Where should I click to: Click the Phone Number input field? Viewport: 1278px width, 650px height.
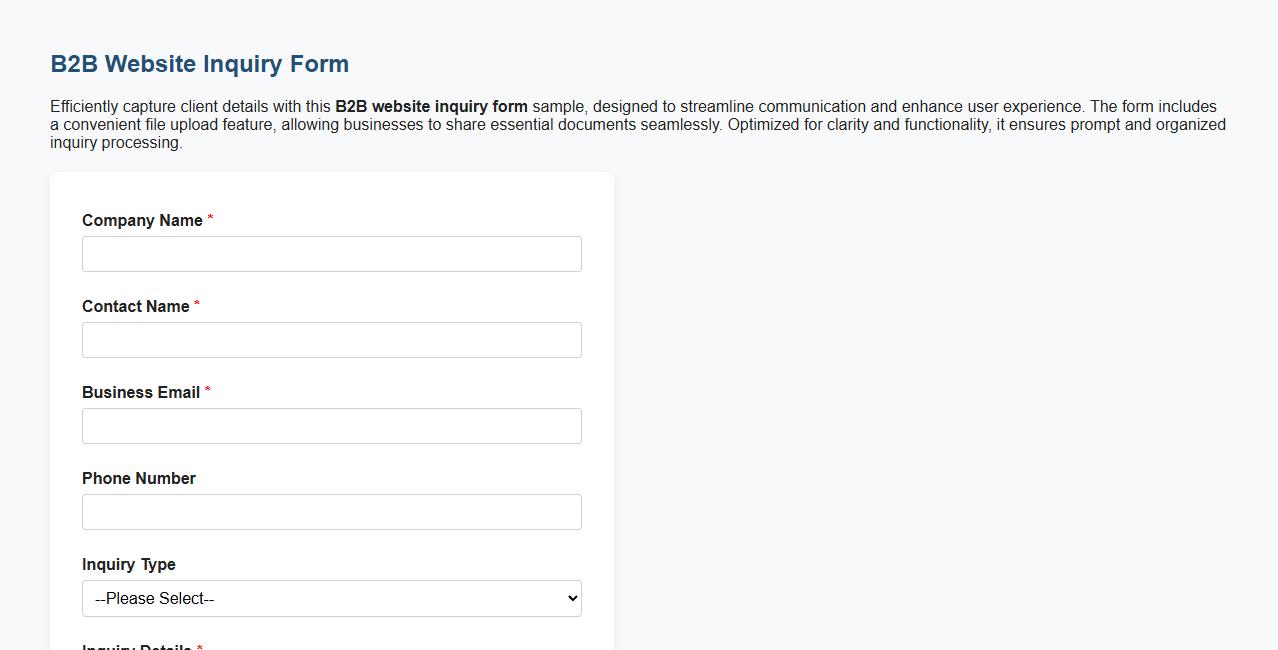point(331,511)
